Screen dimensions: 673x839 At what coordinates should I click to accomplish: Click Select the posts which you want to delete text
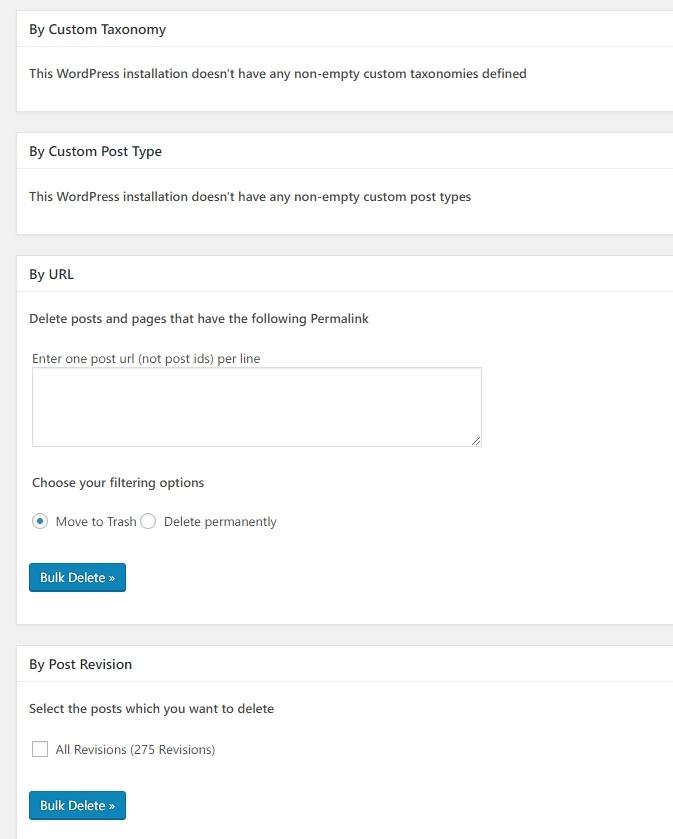click(151, 709)
